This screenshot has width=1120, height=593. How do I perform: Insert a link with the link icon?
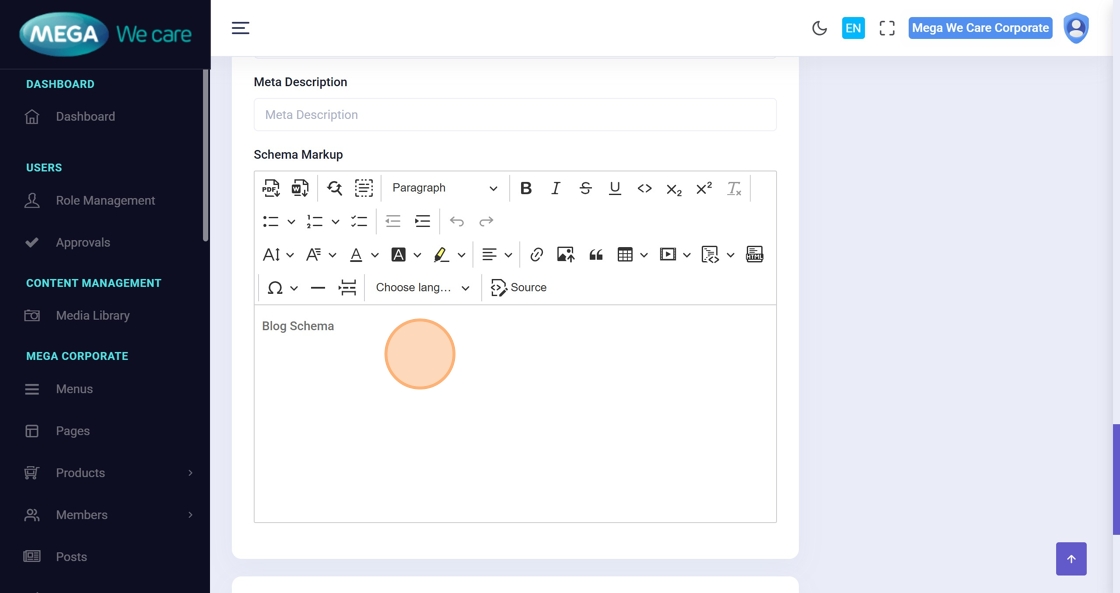tap(537, 255)
